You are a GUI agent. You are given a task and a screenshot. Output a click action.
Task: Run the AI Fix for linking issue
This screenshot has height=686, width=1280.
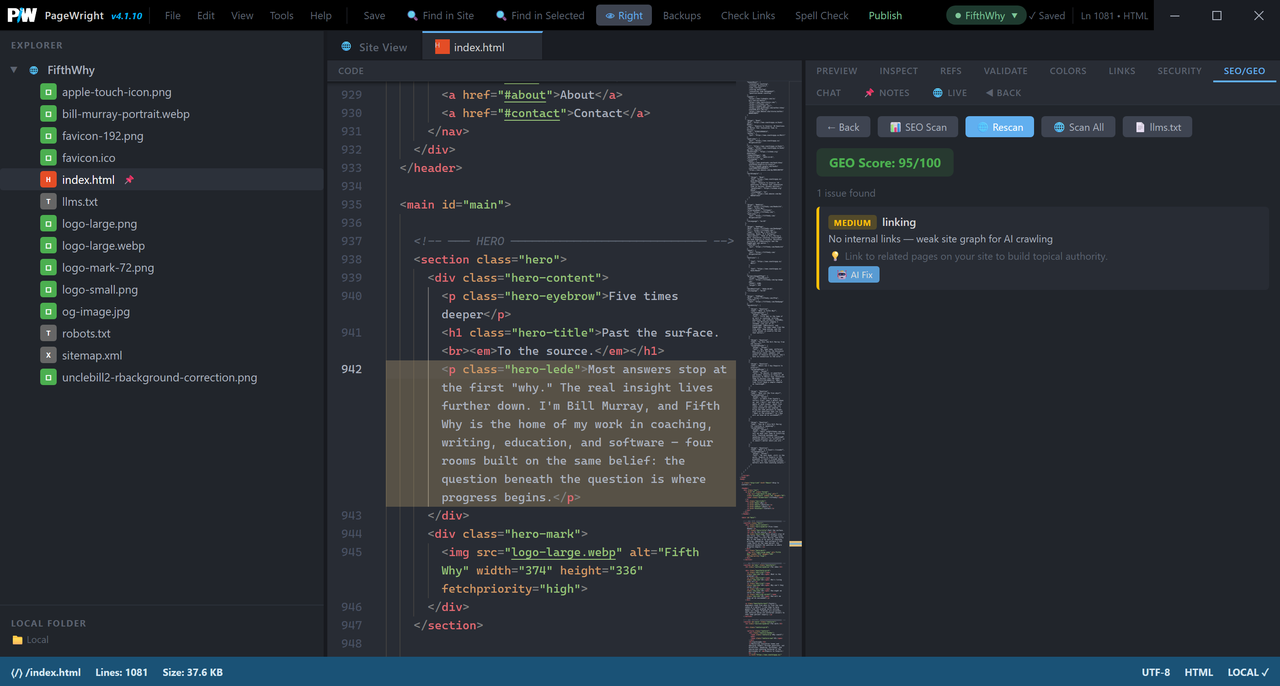point(854,275)
